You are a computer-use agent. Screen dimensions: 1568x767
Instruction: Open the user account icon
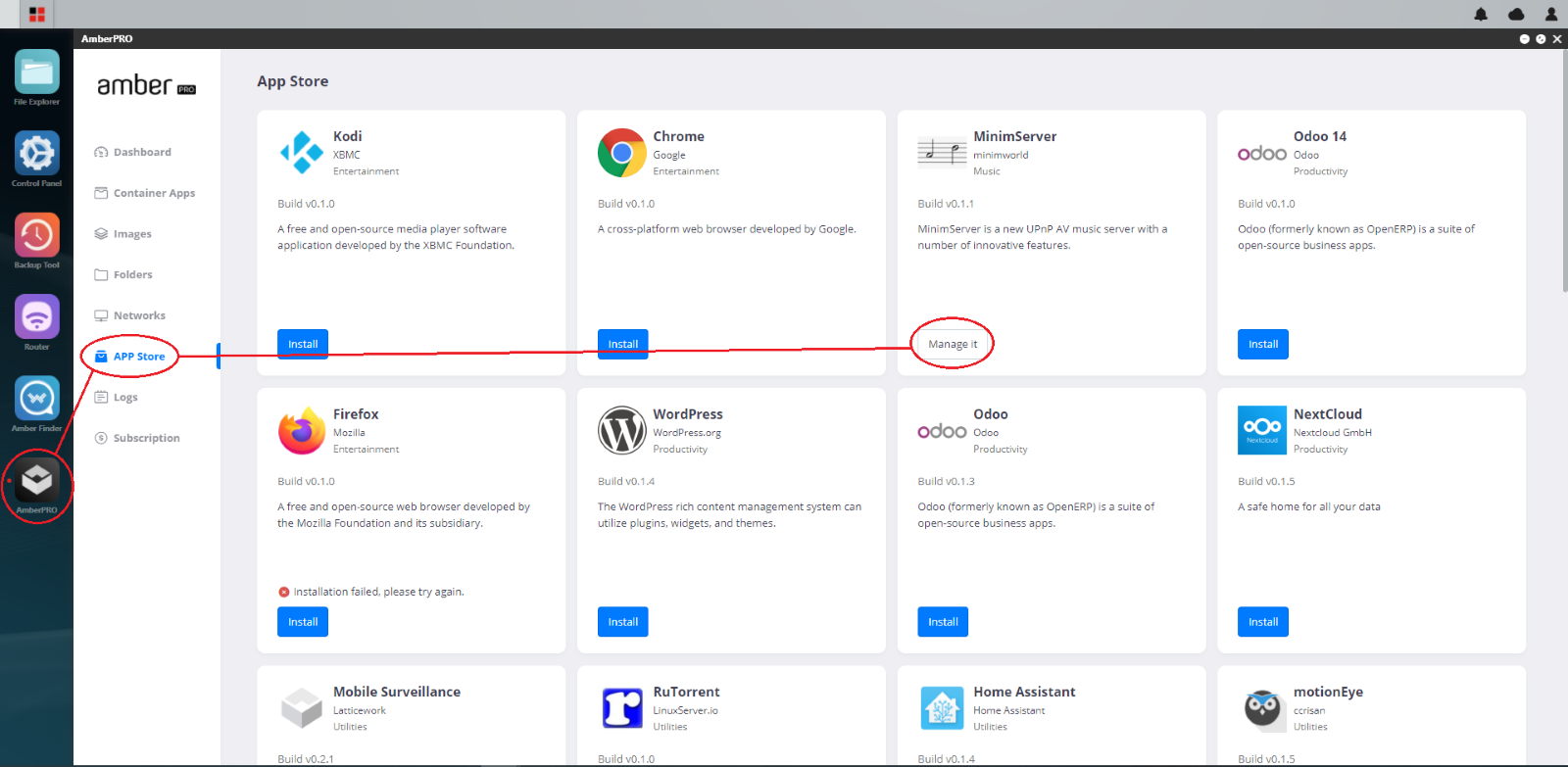[1551, 14]
